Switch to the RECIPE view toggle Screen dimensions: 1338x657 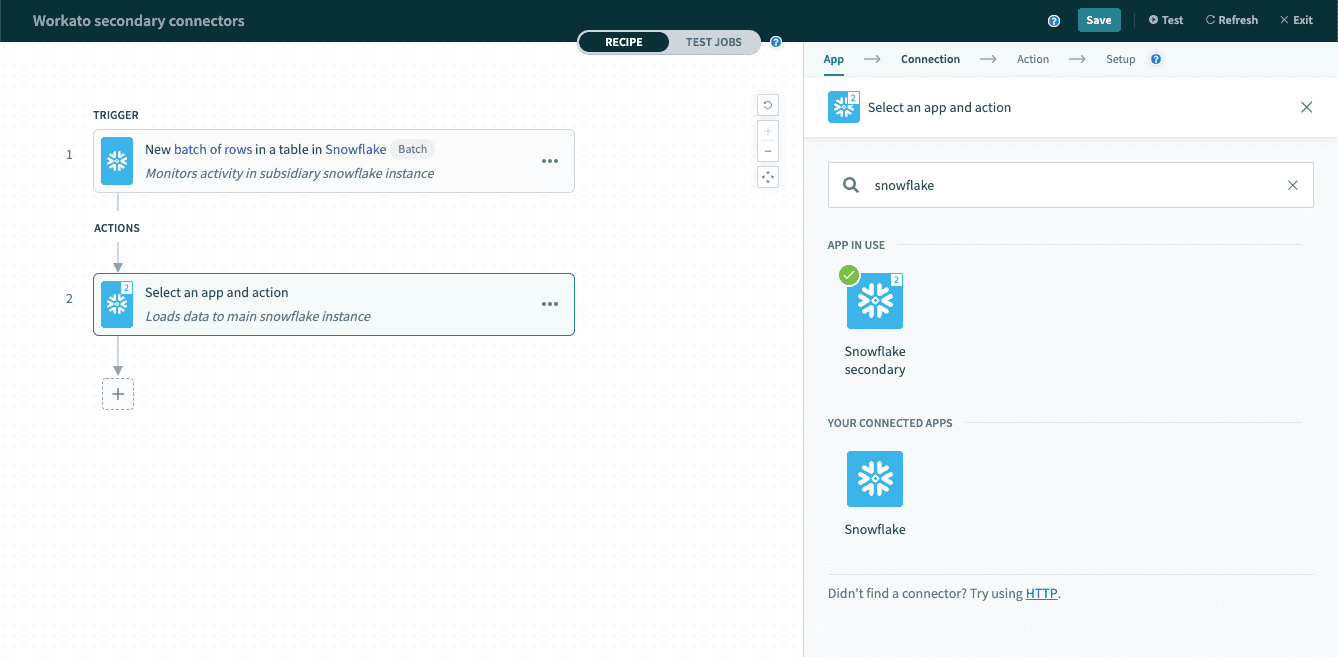pos(623,42)
